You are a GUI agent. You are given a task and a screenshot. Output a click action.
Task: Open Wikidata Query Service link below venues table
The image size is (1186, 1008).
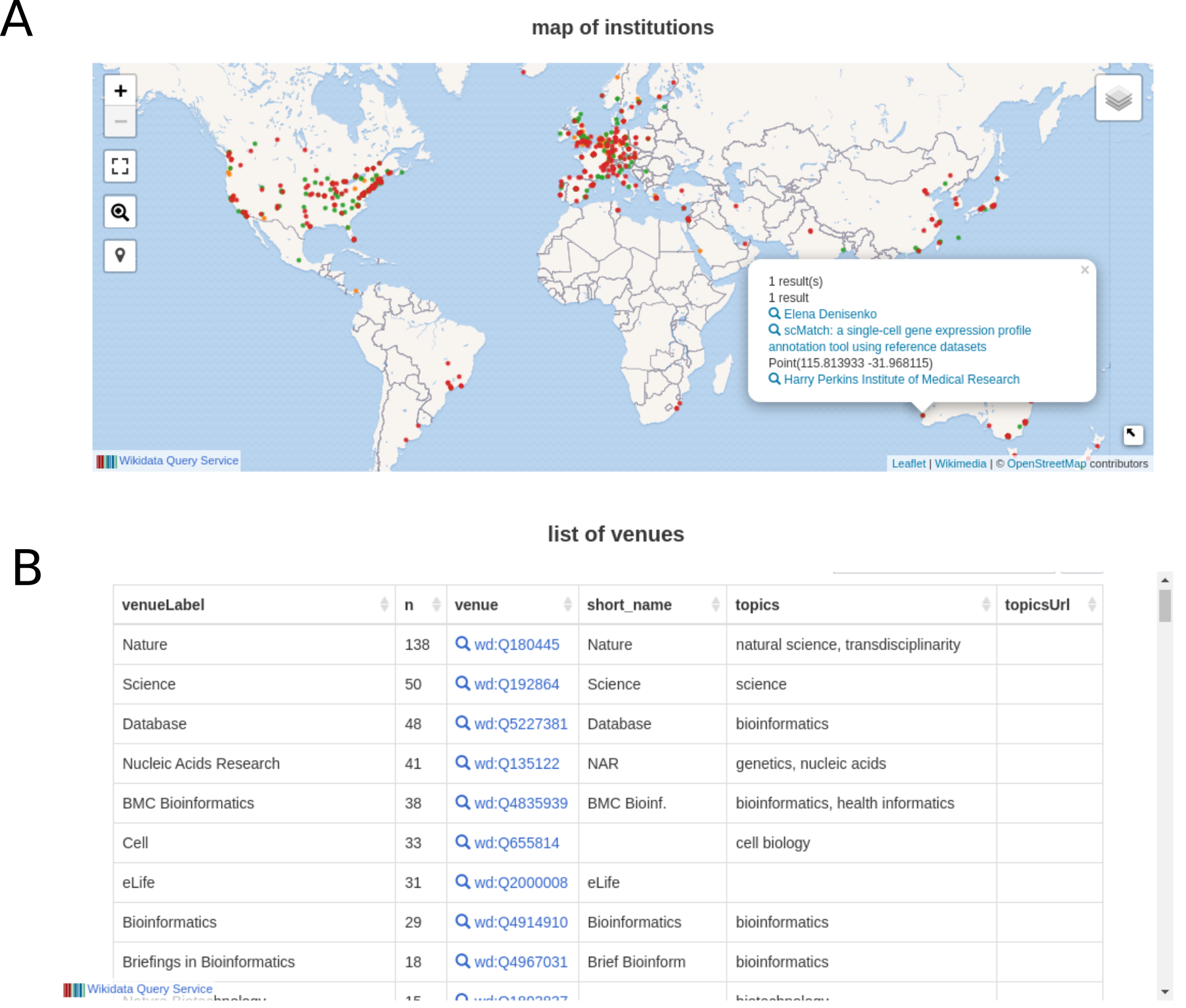[x=149, y=989]
